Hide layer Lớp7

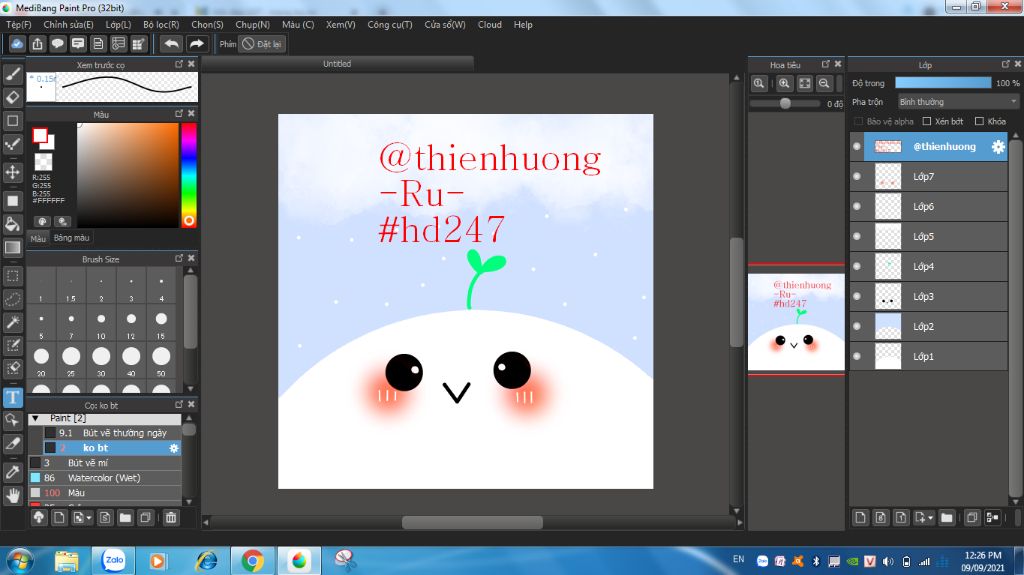[x=857, y=176]
